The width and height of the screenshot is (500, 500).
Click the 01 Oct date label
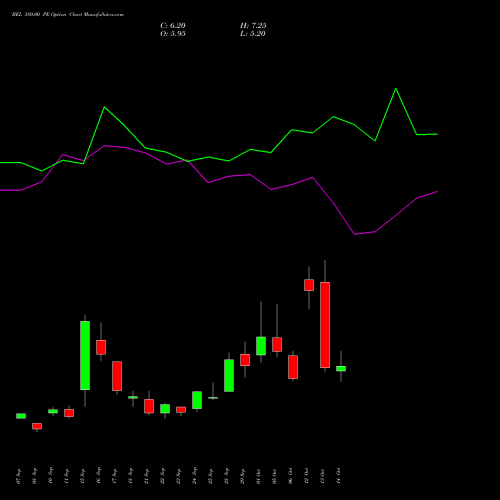[x=259, y=476]
